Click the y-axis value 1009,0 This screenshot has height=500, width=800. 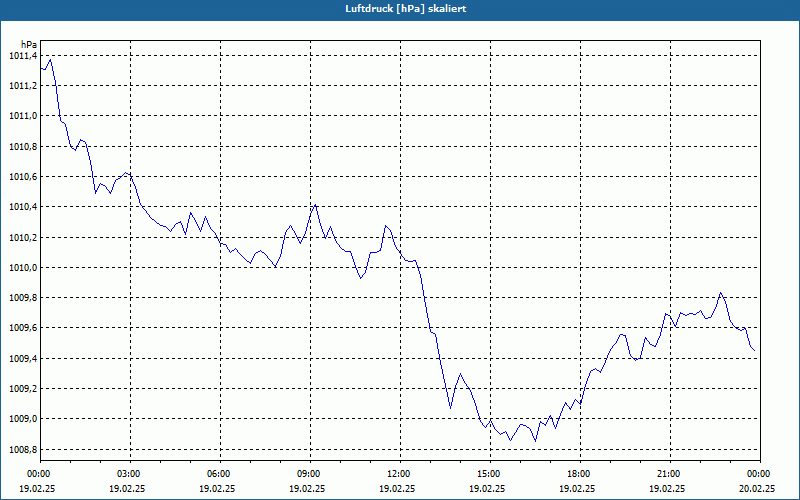coord(23,418)
